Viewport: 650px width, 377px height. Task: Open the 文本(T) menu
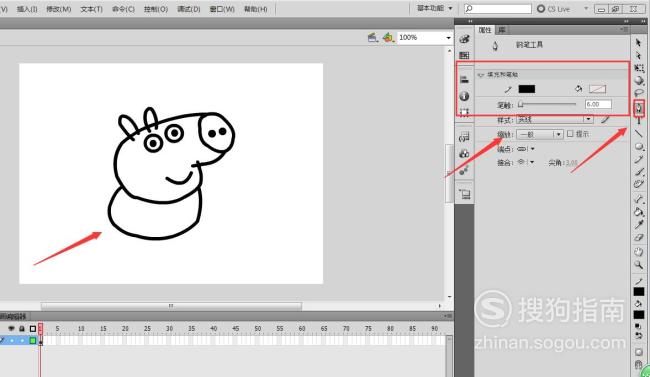click(91, 9)
